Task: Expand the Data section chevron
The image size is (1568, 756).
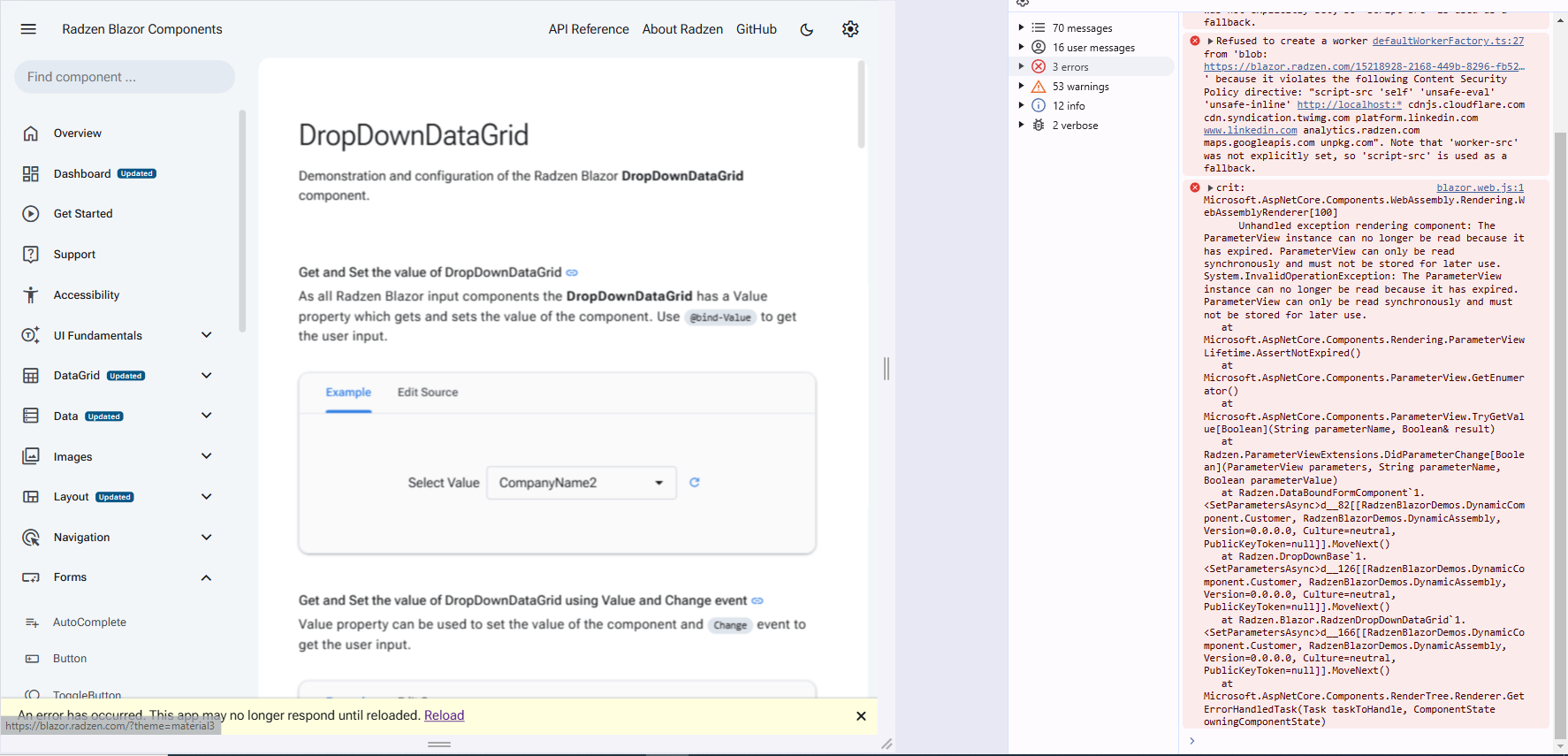Action: [207, 416]
